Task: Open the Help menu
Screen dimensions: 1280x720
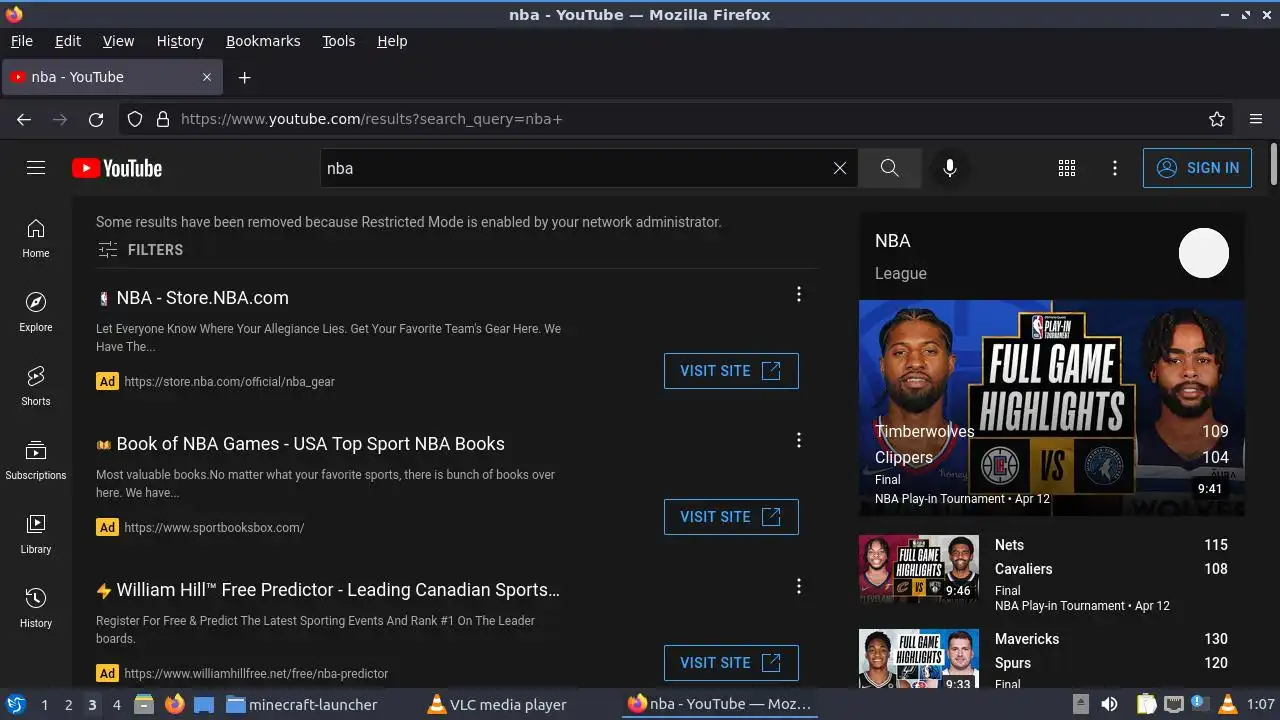Action: pyautogui.click(x=392, y=41)
